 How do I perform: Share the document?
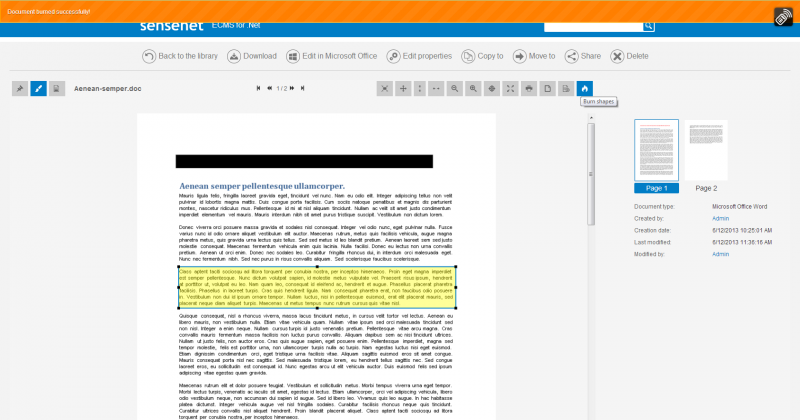pyautogui.click(x=583, y=56)
